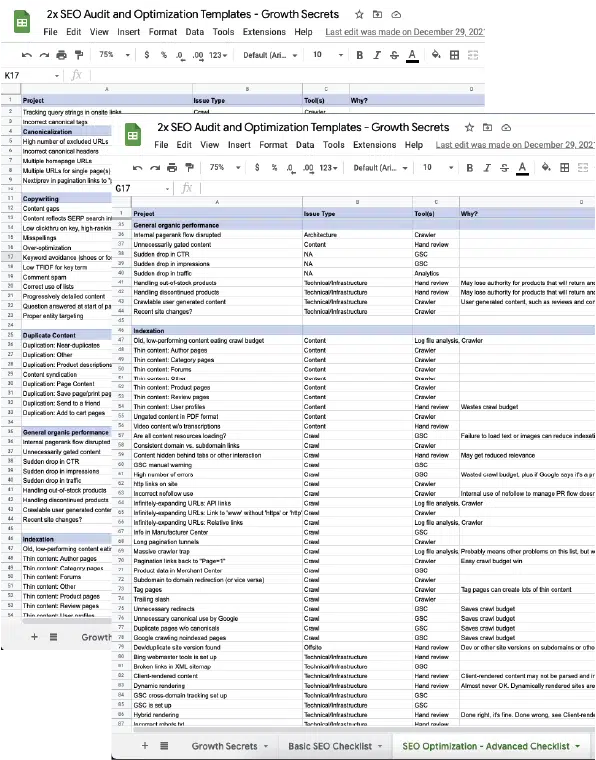Click the Print icon in the back window
The image size is (596, 760).
pyautogui.click(x=62, y=55)
